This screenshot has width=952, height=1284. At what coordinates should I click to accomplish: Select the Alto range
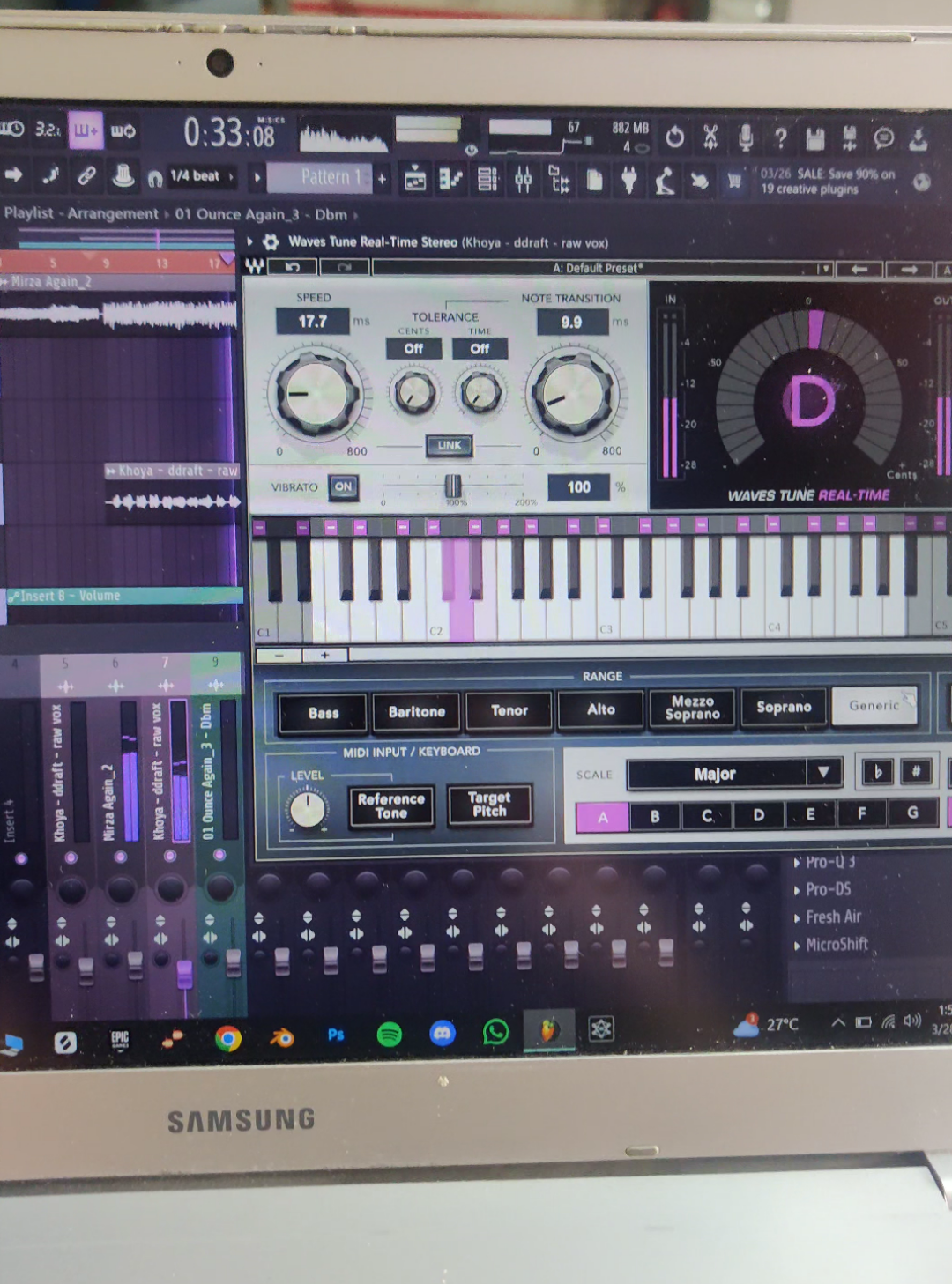(x=601, y=709)
